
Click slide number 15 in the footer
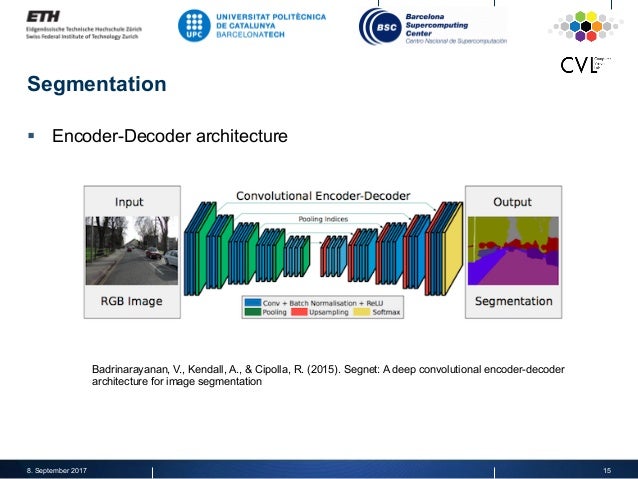607,470
